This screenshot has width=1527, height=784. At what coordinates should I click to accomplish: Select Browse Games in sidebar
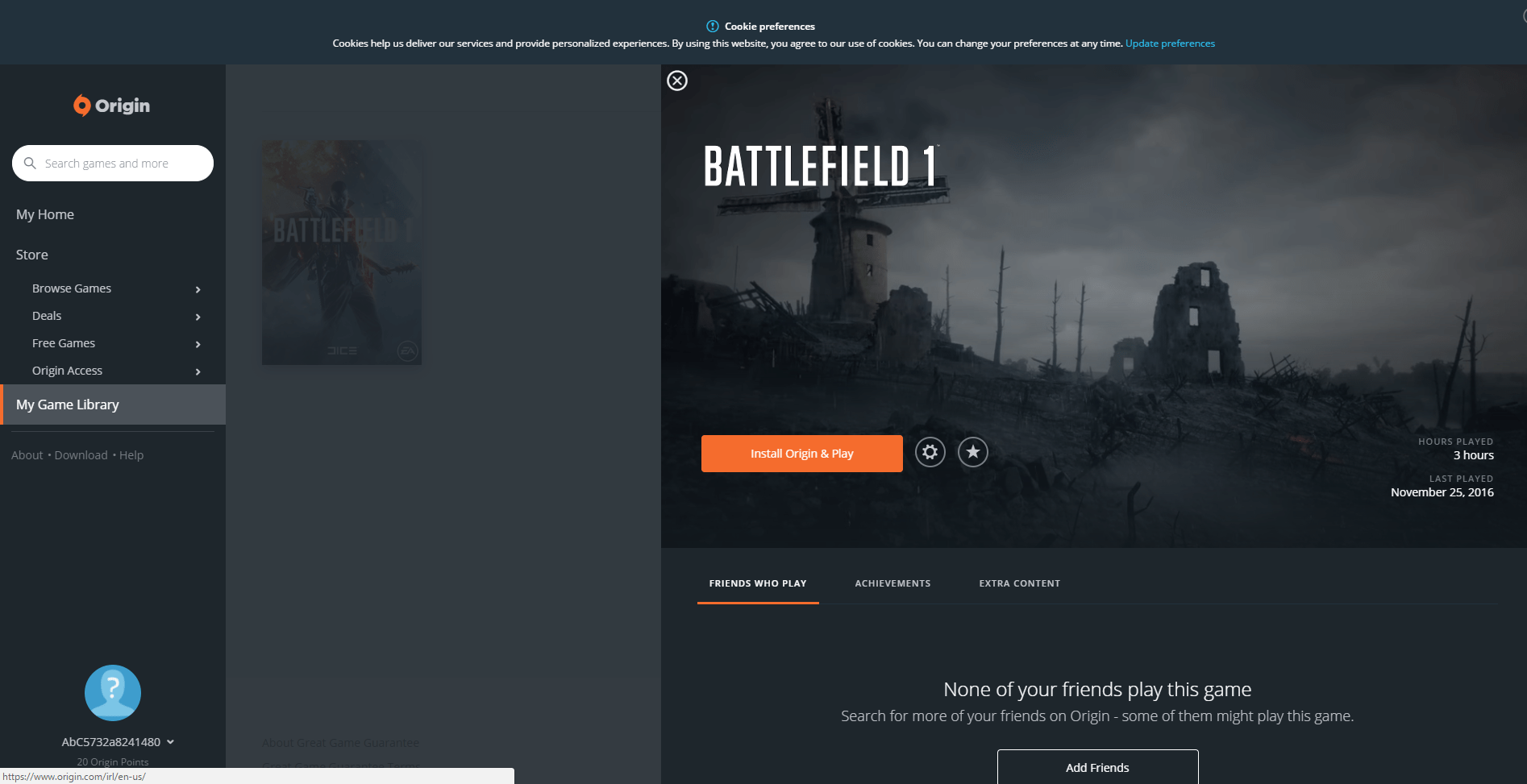pyautogui.click(x=72, y=288)
